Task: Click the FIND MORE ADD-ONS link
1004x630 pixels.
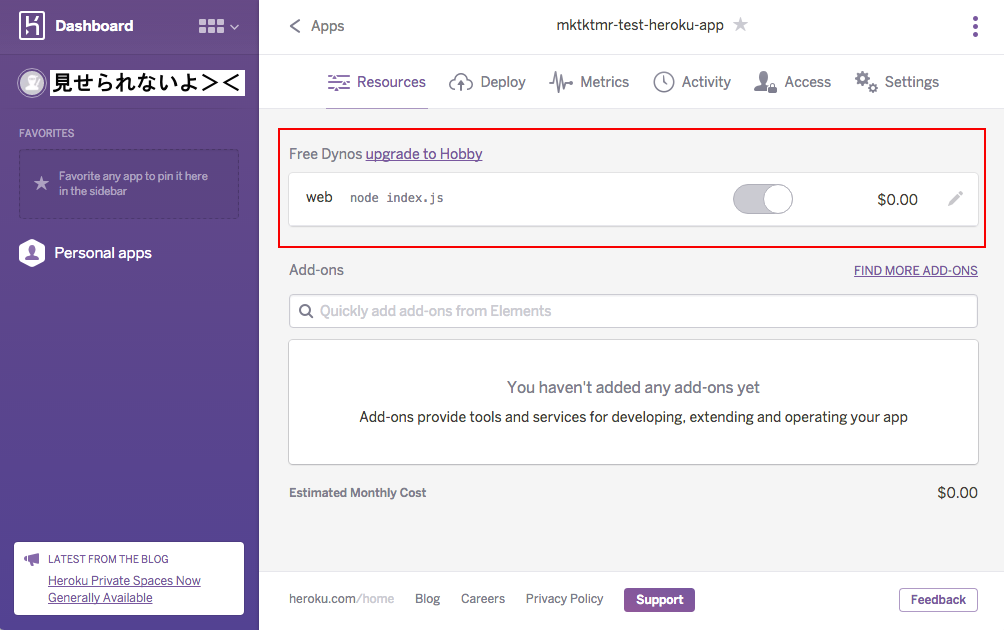Action: point(916,271)
